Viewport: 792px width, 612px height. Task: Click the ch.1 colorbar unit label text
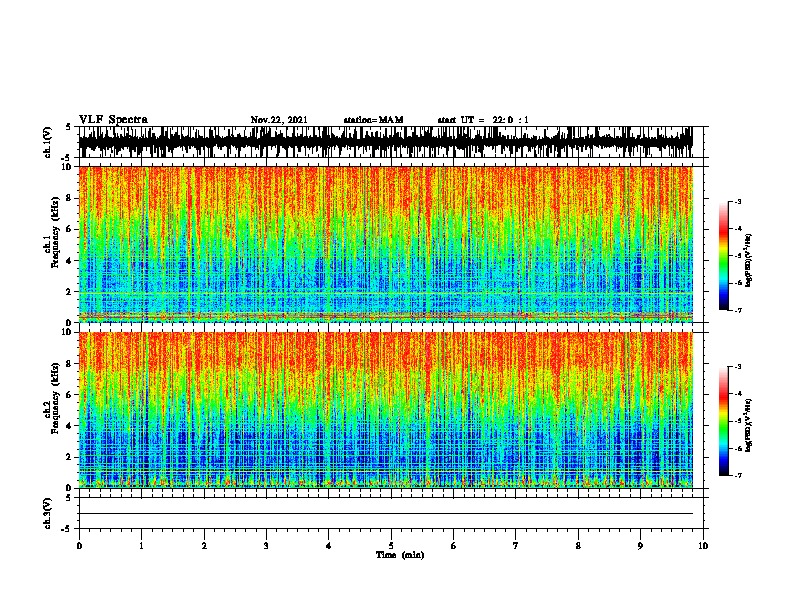[749, 260]
